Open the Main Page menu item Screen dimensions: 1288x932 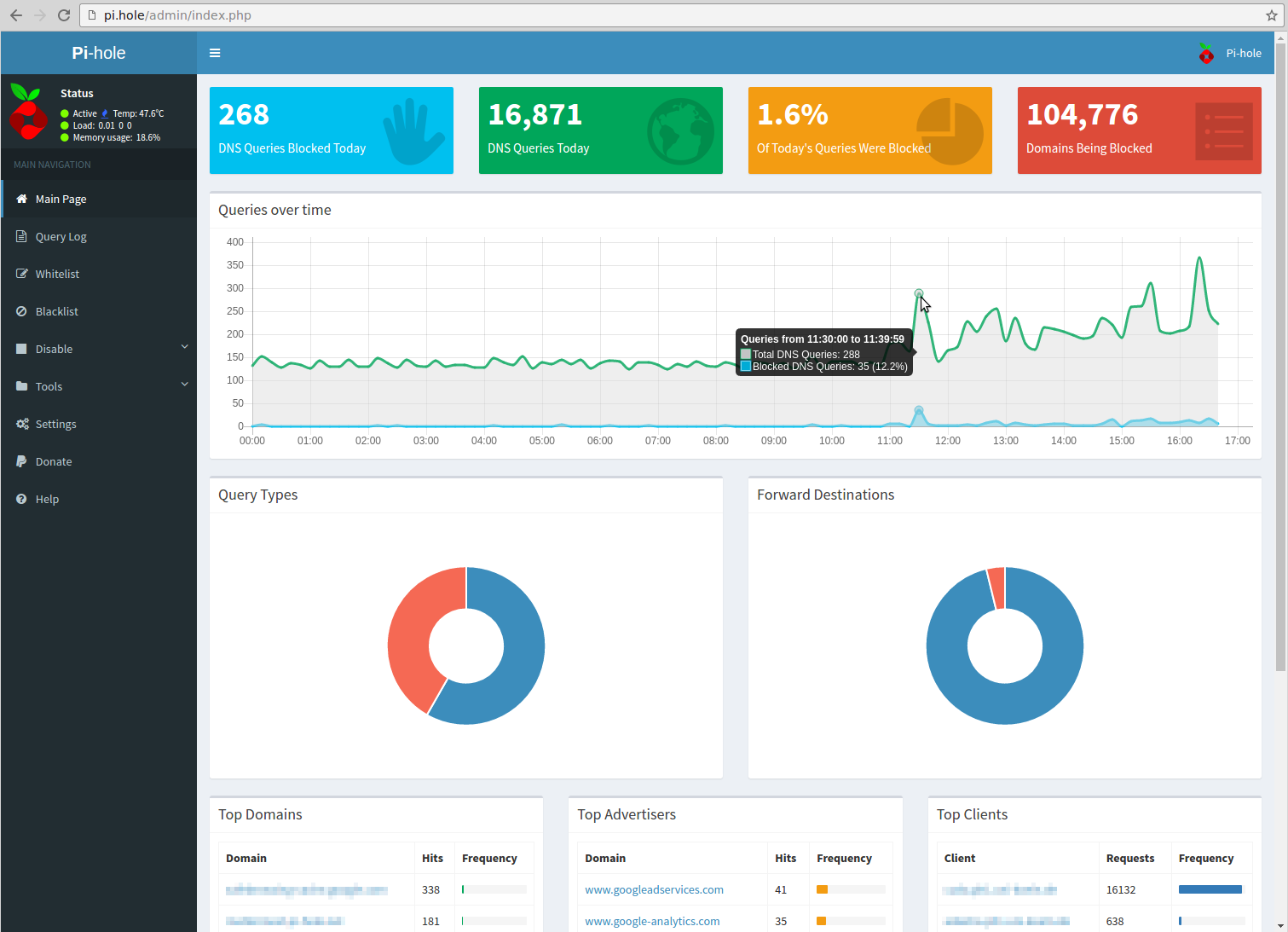[x=99, y=199]
